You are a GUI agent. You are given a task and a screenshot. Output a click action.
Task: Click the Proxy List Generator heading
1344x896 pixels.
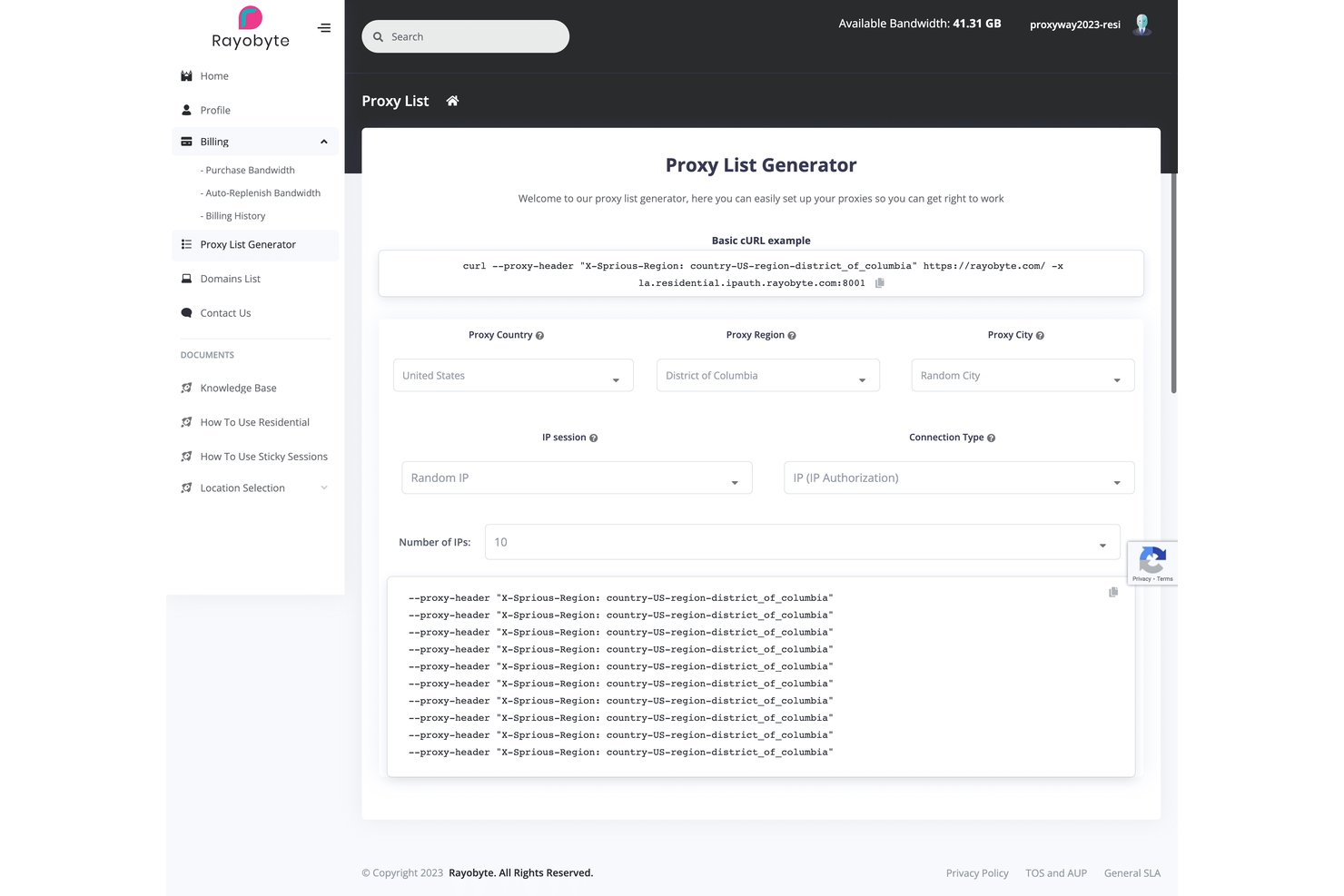(x=761, y=165)
